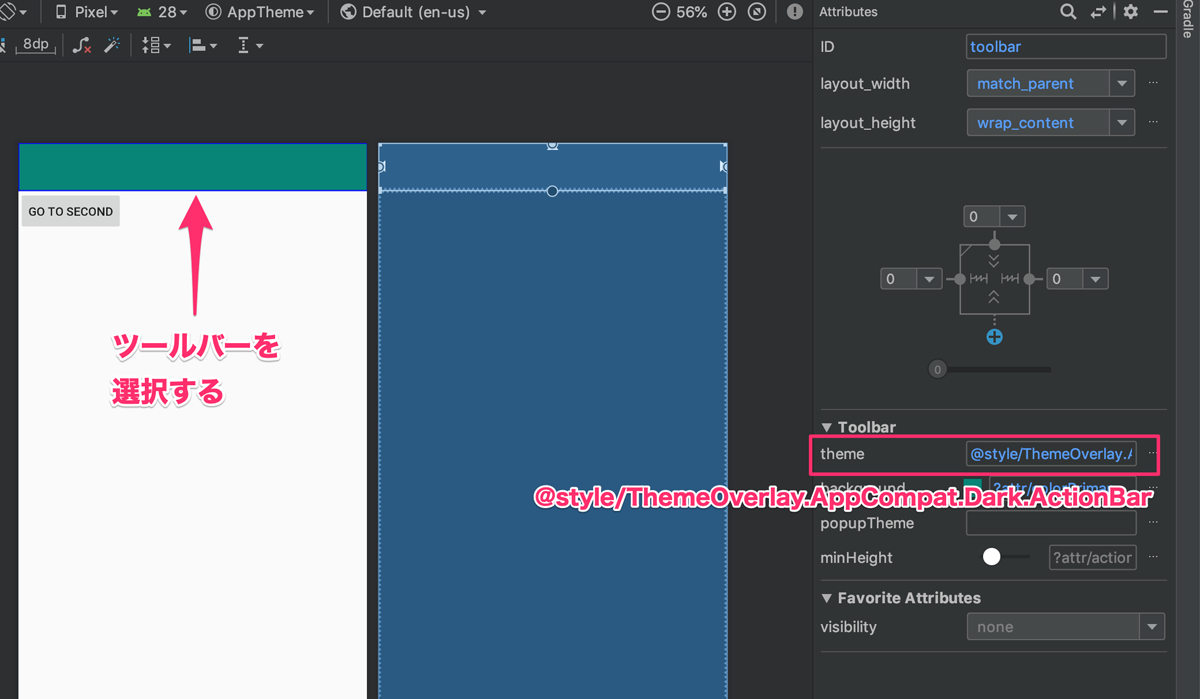Screen dimensions: 1200x699
Task: Collapse the Toolbar attributes section
Action: 826,427
